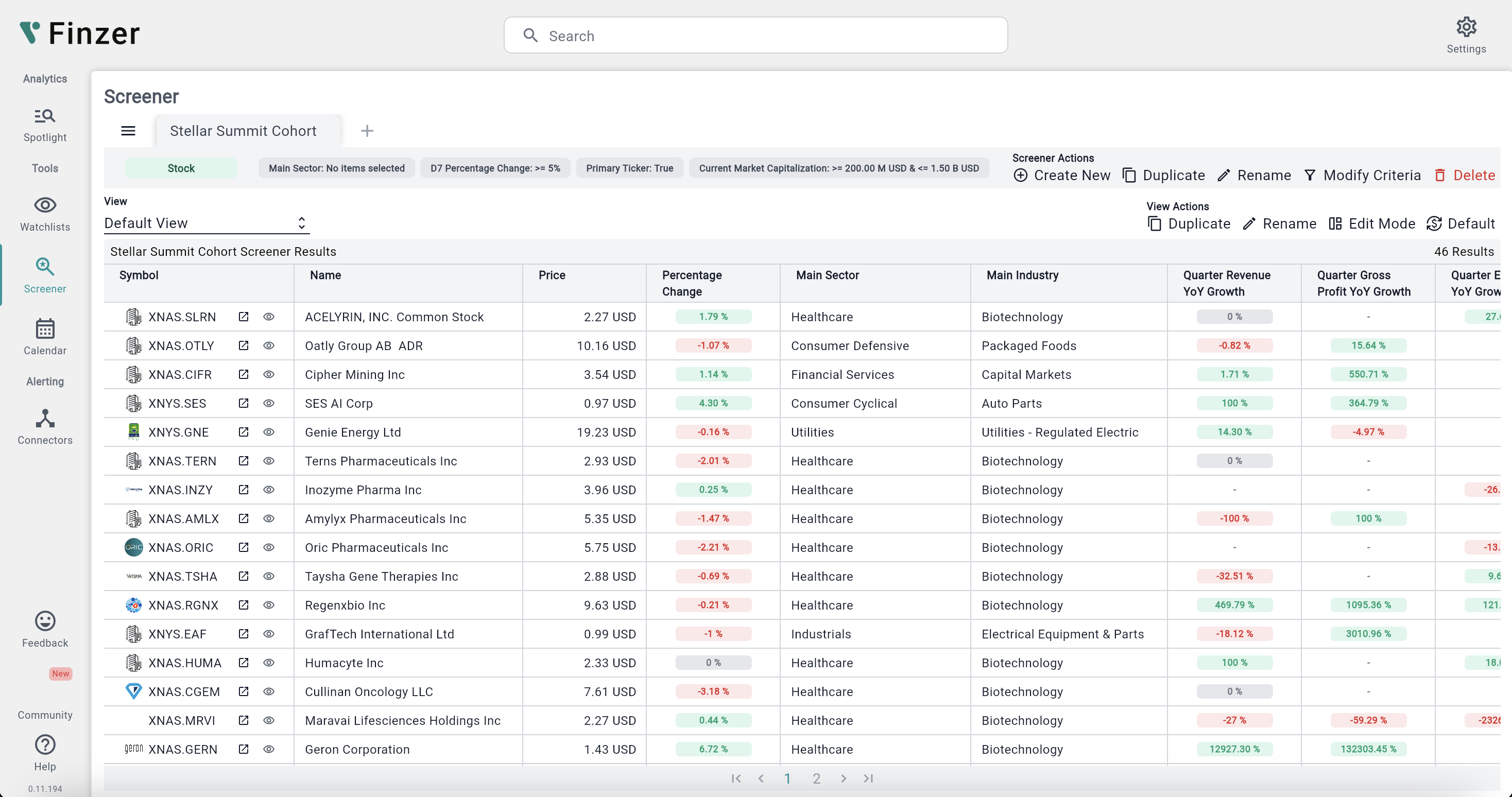Open XNAS.GERN external link icon
Viewport: 1512px width, 797px height.
244,749
